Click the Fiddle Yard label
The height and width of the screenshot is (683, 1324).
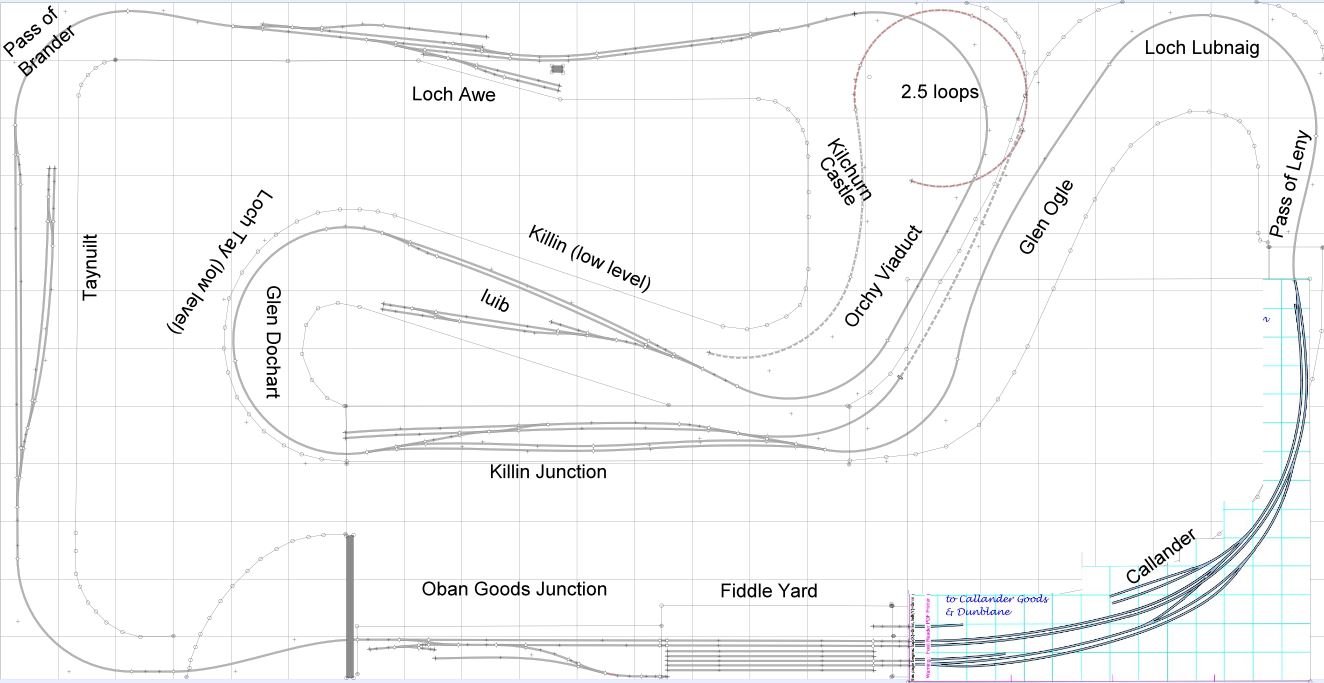[x=768, y=591]
